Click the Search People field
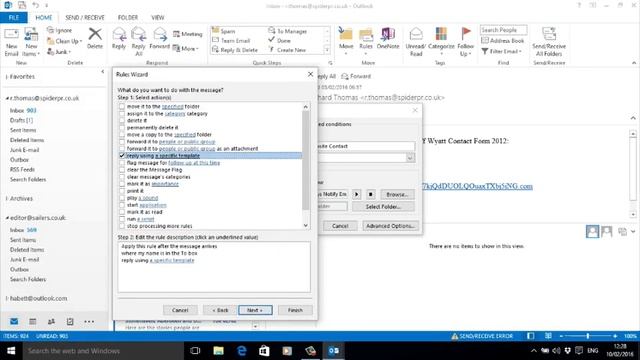640x360 pixels. click(x=503, y=30)
